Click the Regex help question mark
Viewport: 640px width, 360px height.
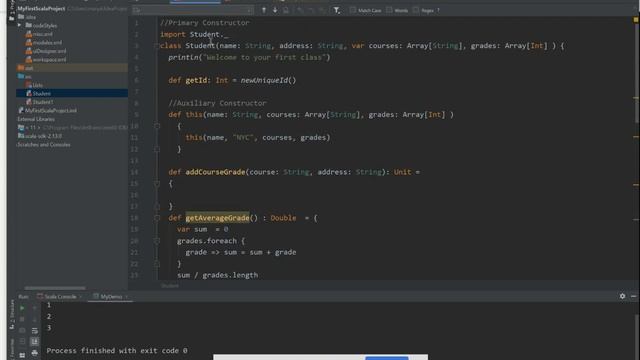pyautogui.click(x=438, y=10)
